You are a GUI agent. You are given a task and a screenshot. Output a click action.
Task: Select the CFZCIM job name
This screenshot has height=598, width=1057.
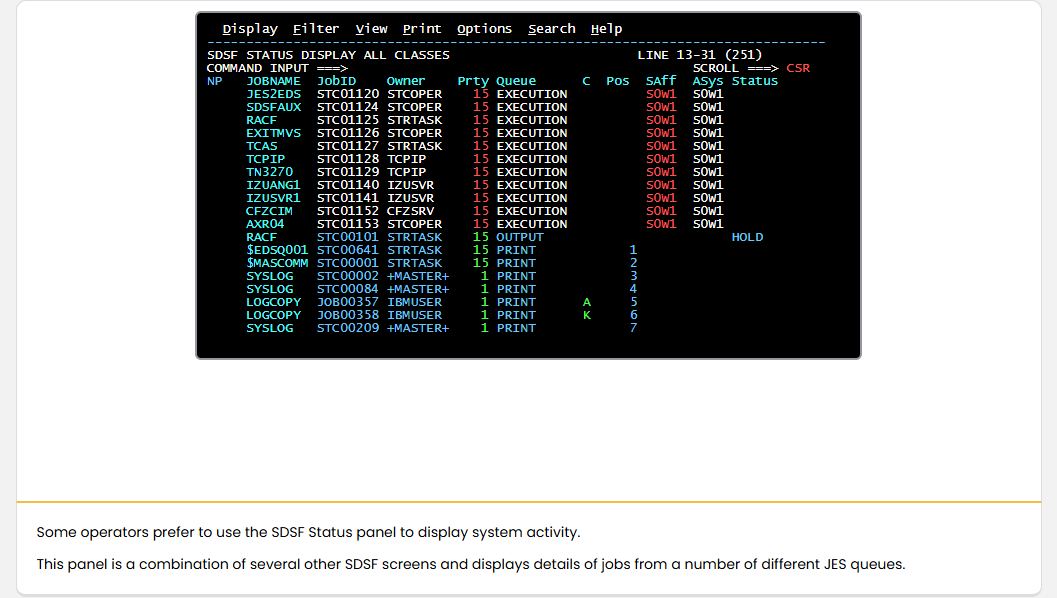tap(270, 211)
